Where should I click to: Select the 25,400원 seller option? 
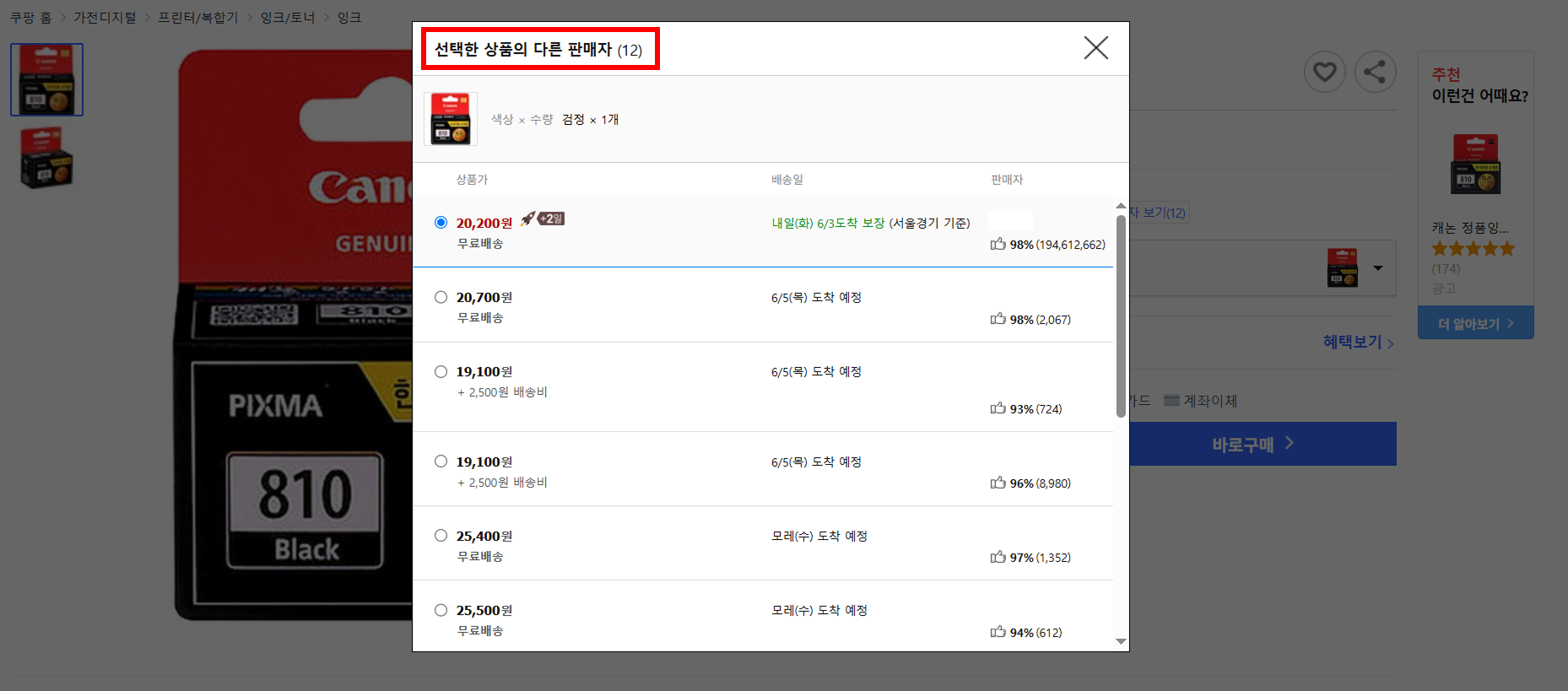coord(441,536)
